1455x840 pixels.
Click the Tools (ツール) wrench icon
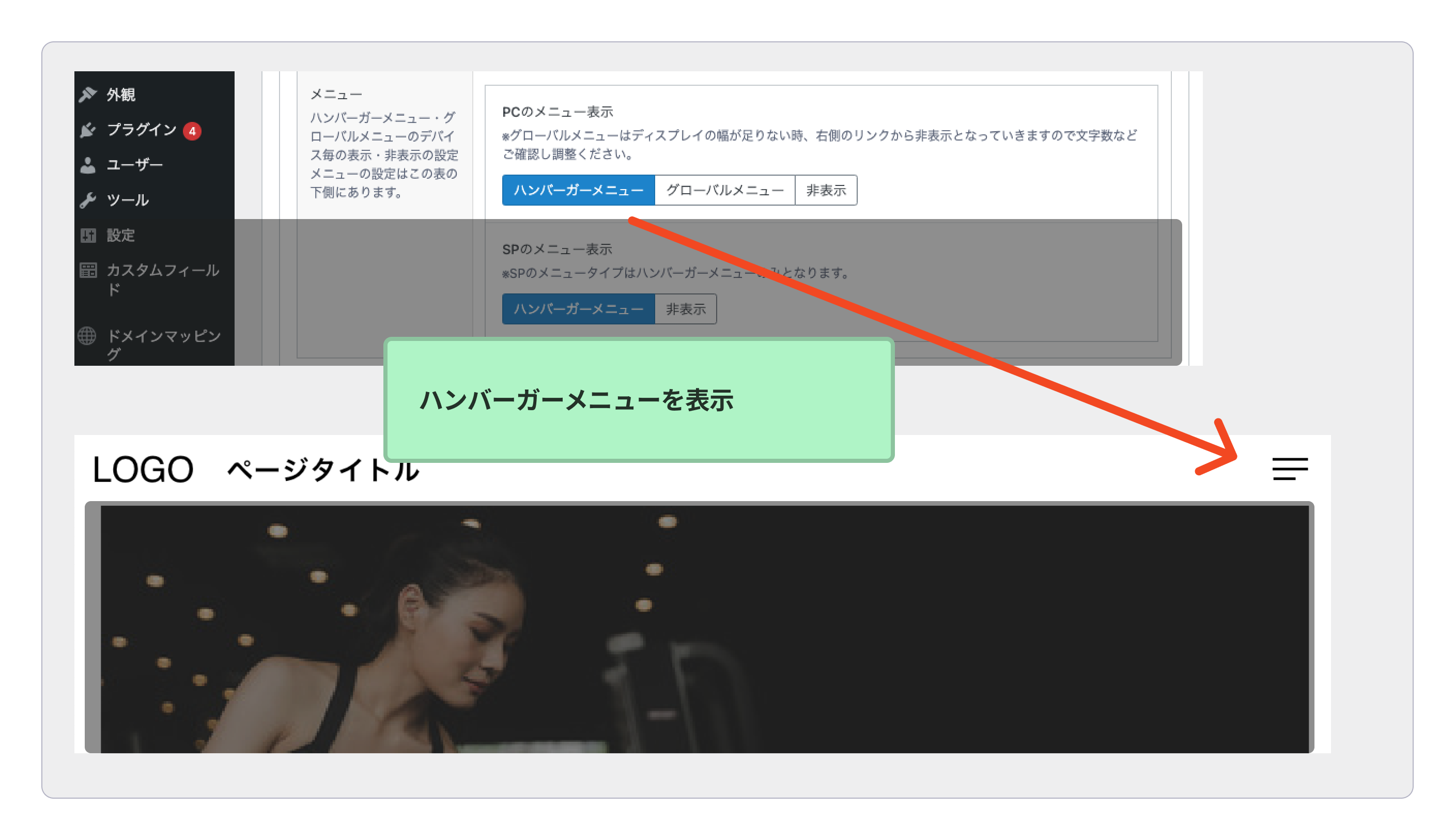(88, 200)
